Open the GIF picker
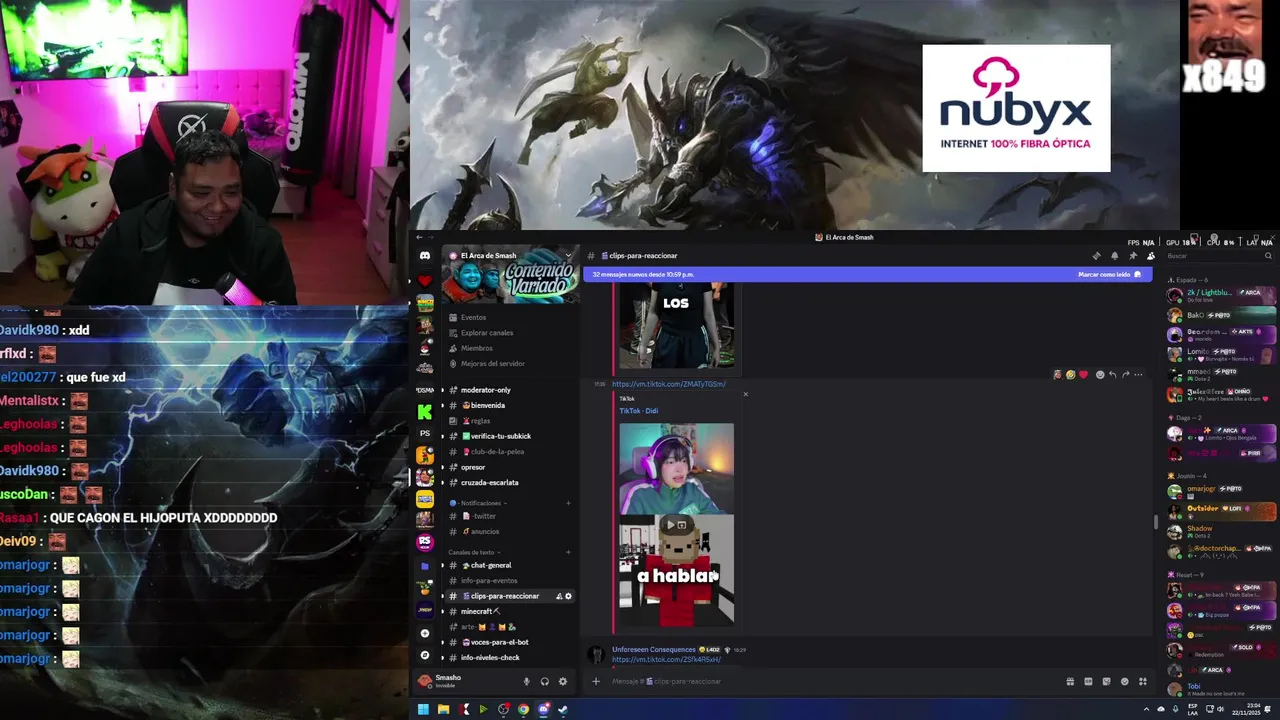Screen dimensions: 1280x720 1088,682
